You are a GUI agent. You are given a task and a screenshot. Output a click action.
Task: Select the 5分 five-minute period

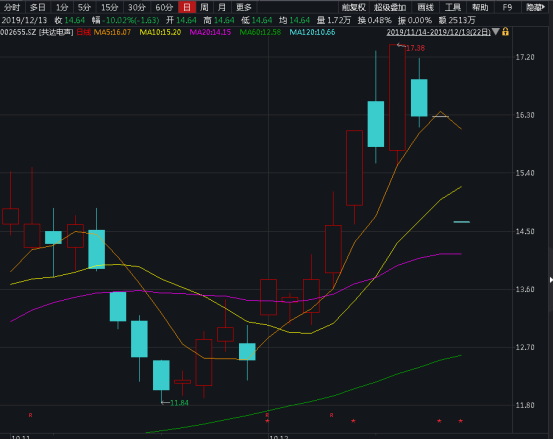click(x=84, y=7)
